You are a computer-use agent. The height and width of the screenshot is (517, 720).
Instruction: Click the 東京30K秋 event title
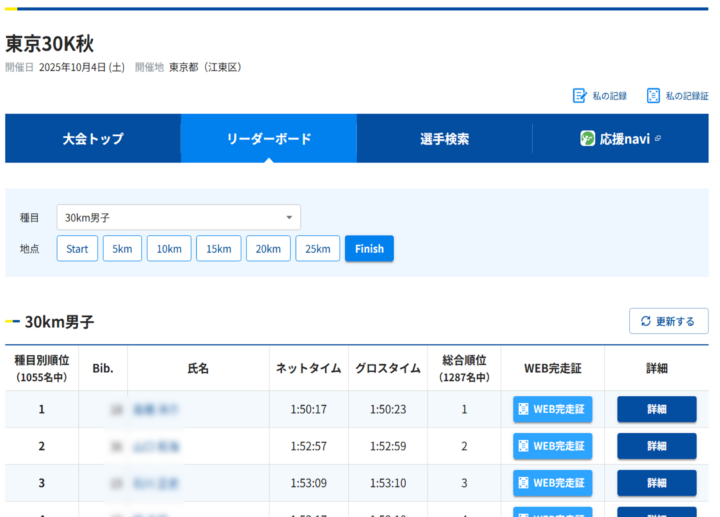[50, 44]
